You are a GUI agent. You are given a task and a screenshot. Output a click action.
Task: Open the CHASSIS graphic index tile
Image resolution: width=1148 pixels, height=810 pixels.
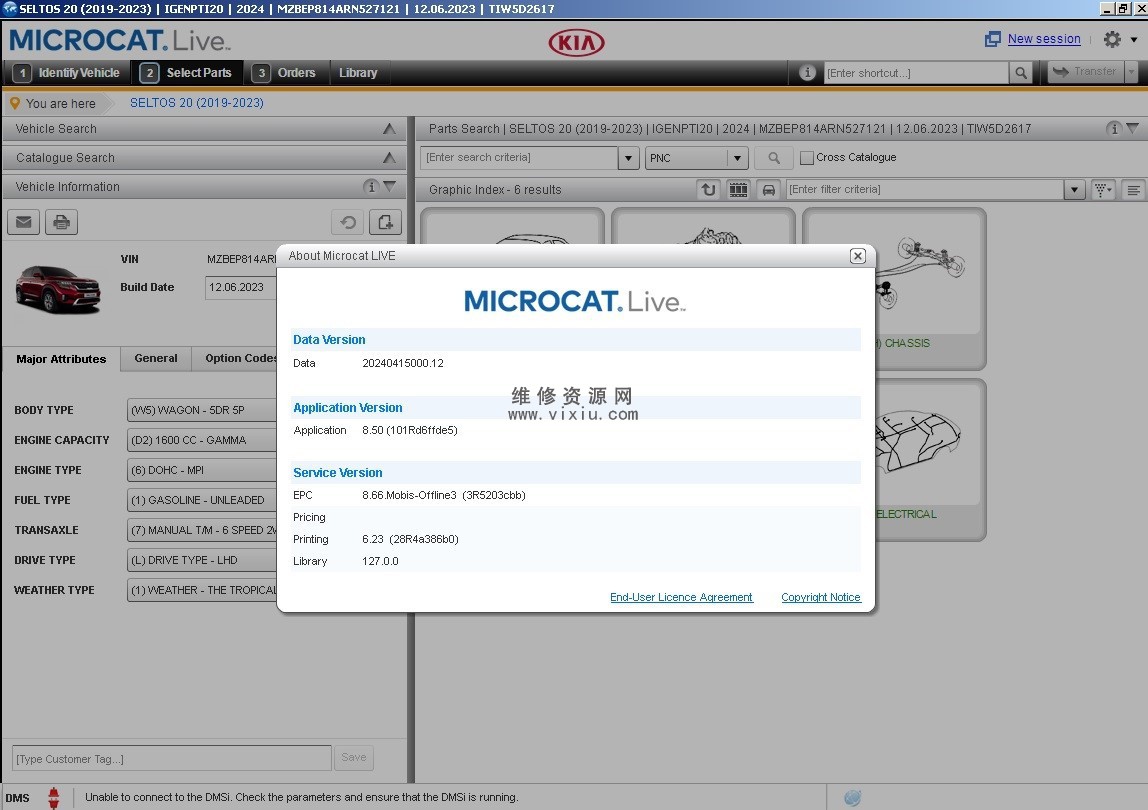click(x=931, y=289)
